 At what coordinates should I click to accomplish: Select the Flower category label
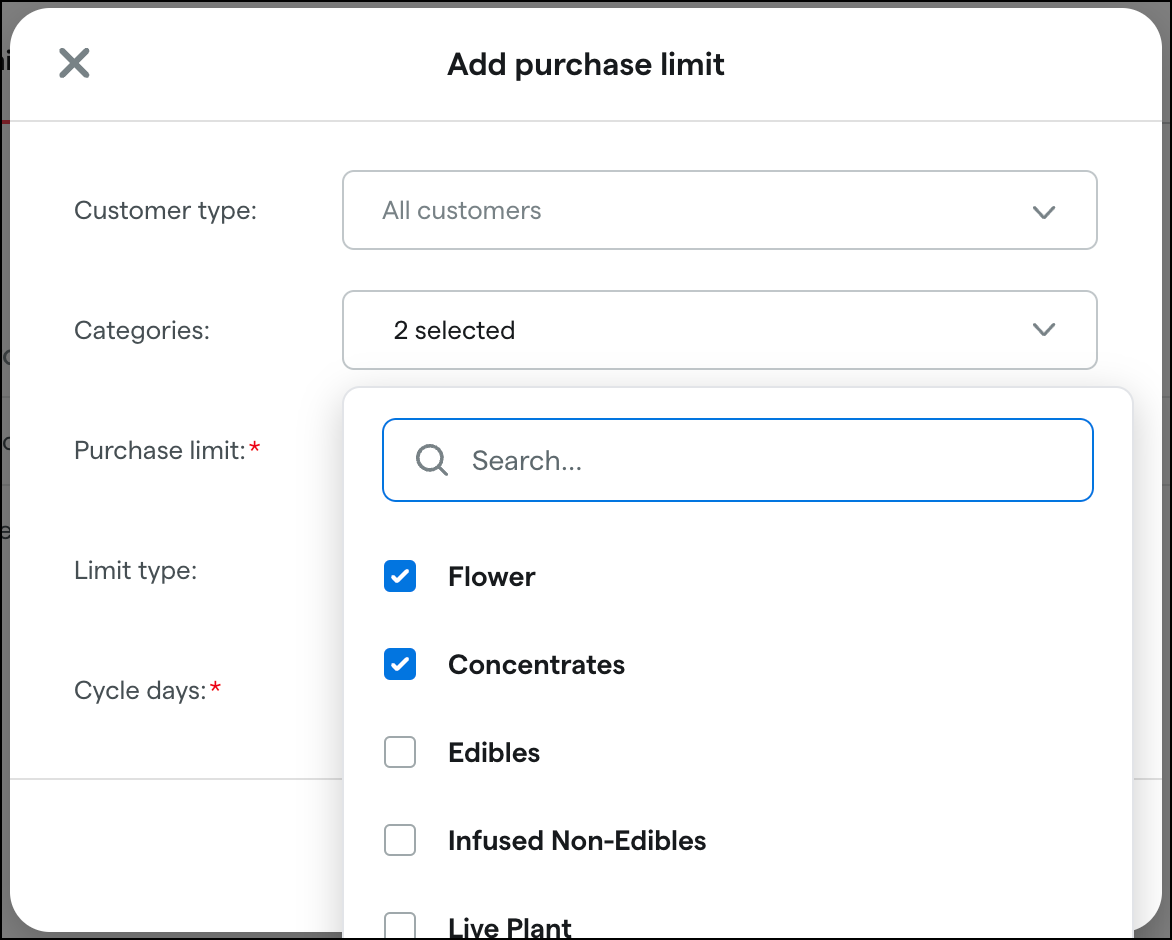click(492, 577)
